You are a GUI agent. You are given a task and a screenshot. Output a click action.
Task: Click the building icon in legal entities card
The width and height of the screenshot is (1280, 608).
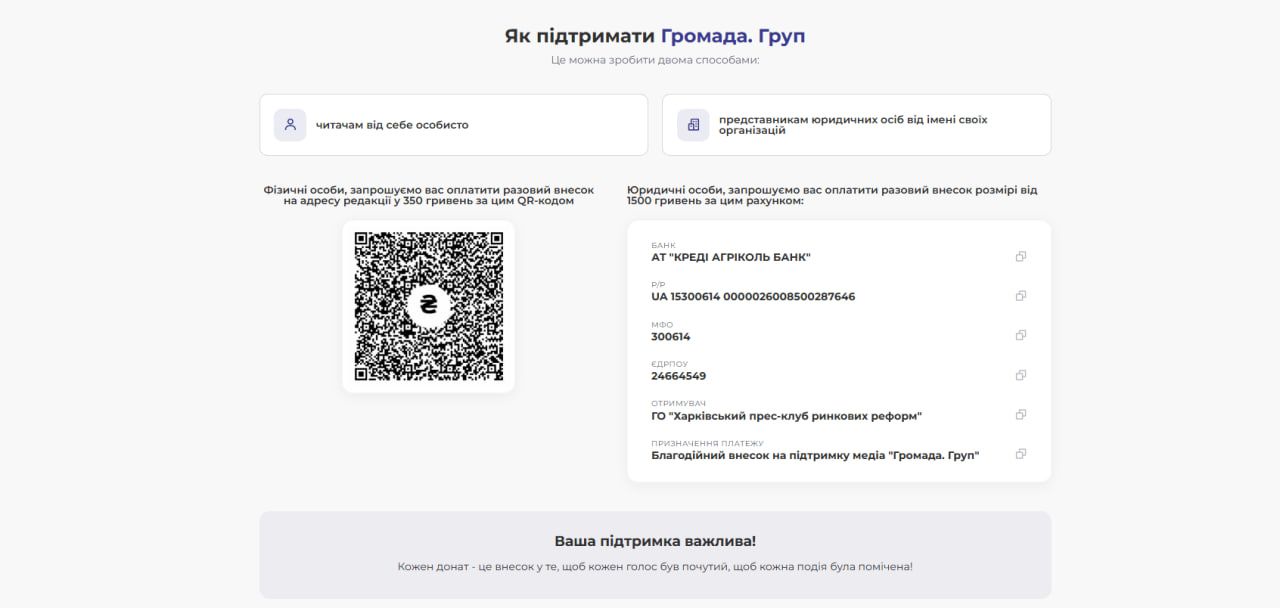pyautogui.click(x=693, y=125)
